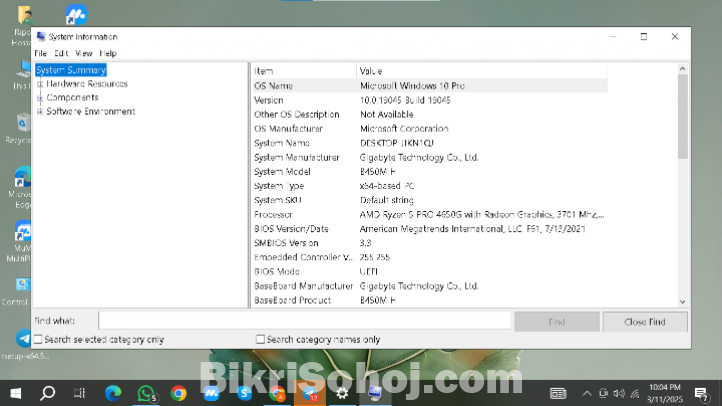Click the details pane scroll up arrow
Viewport: 722px width, 406px height.
[x=682, y=69]
